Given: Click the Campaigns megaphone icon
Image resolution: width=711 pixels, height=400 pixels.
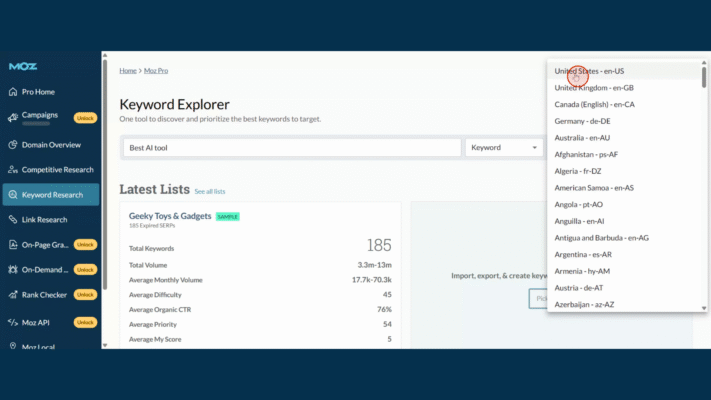Looking at the screenshot, I should [x=13, y=117].
